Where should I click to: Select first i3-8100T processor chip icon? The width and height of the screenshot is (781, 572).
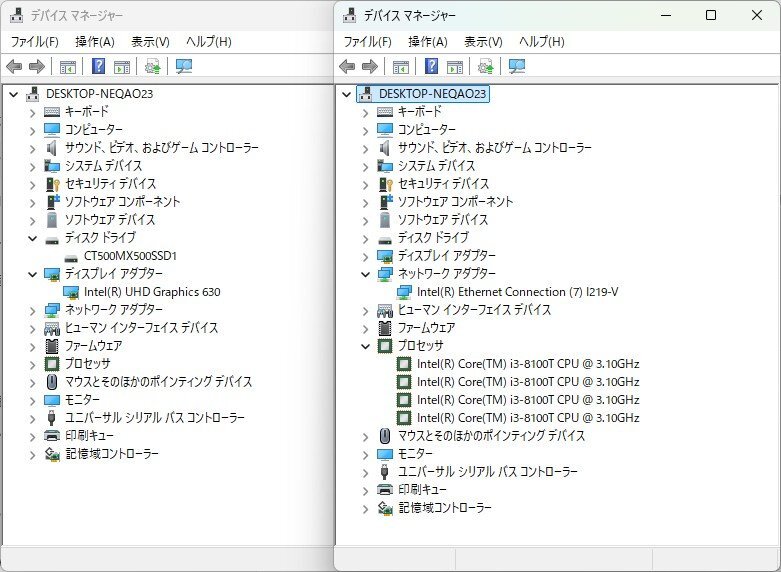point(403,364)
